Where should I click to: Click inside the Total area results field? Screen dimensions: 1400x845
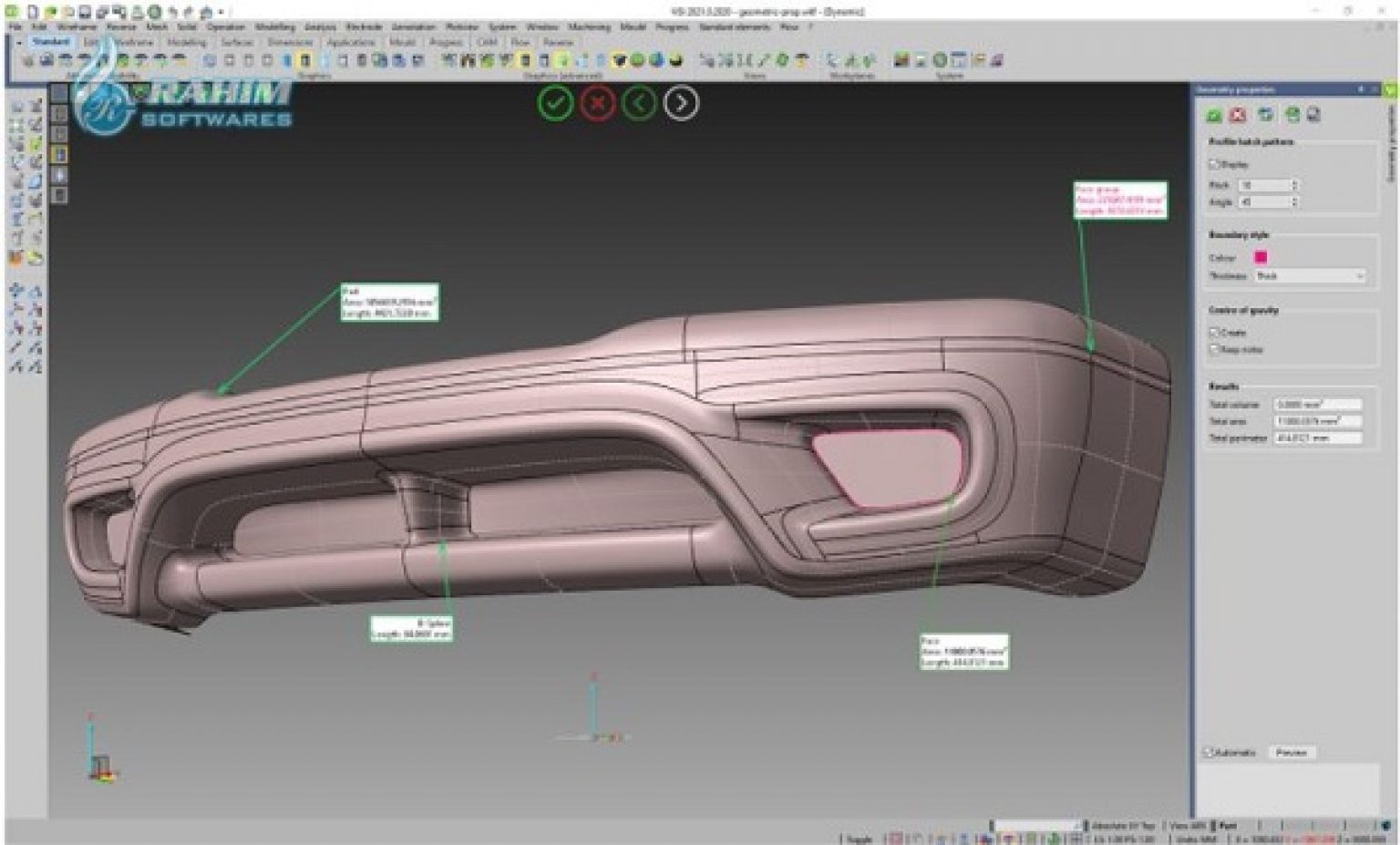1317,421
